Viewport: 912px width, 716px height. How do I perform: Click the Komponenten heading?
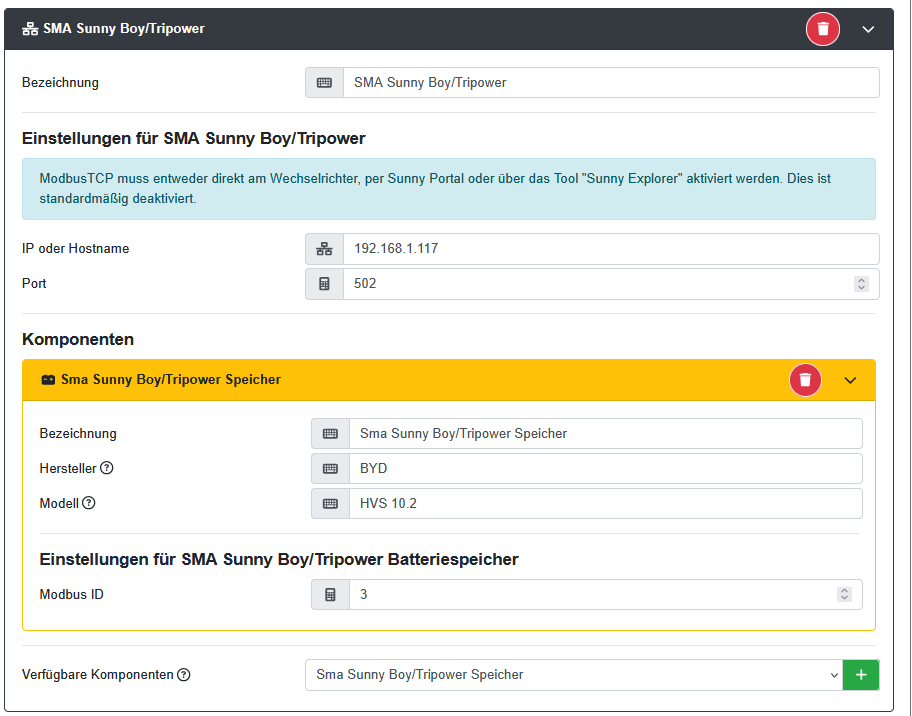[x=78, y=339]
